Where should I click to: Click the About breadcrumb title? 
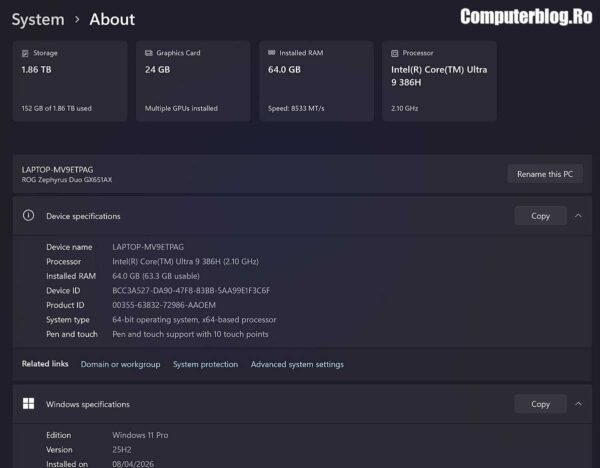tap(112, 20)
